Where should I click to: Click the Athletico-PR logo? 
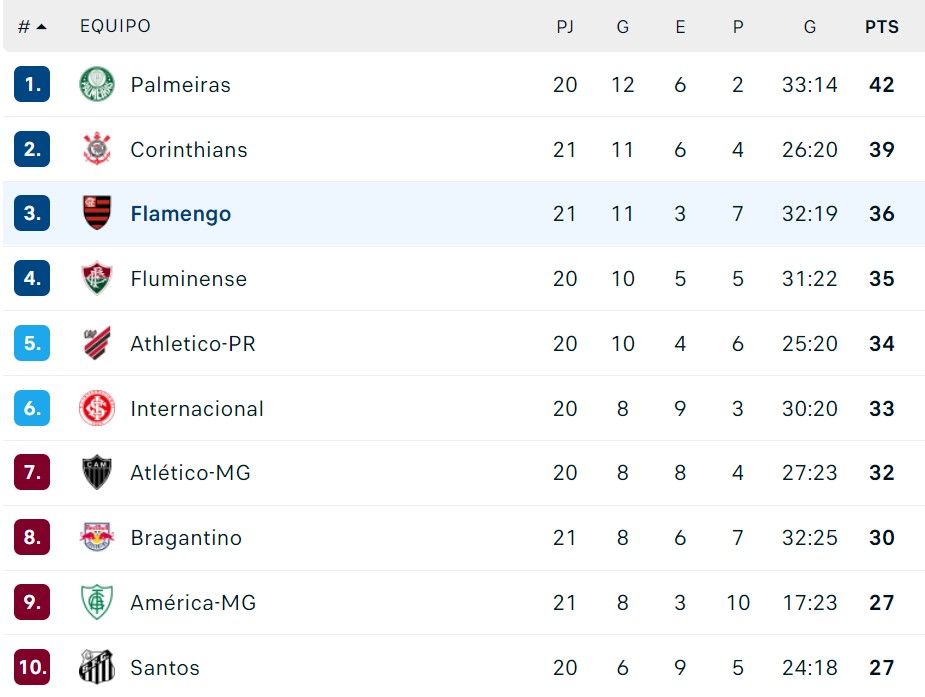pyautogui.click(x=97, y=343)
